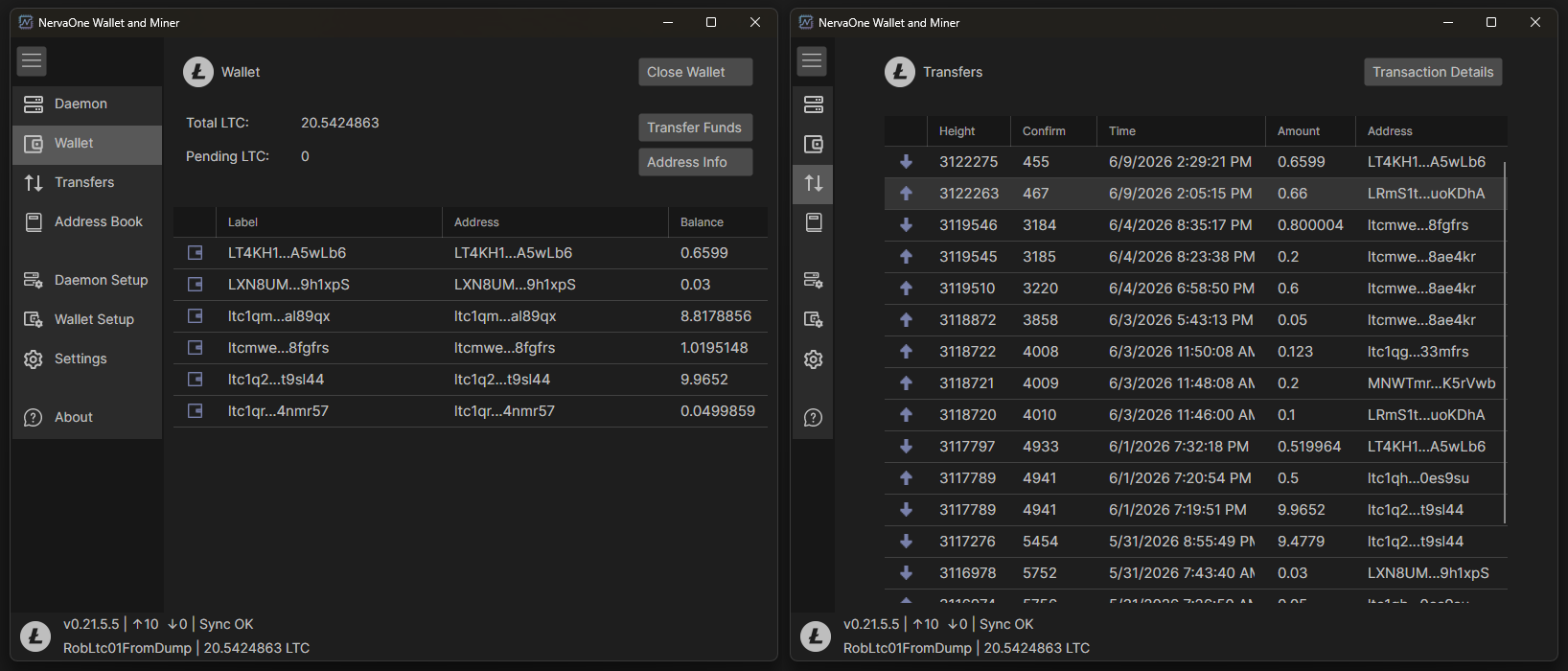Click Total LTC value 20.5424863
The width and height of the screenshot is (1568, 671).
point(340,123)
